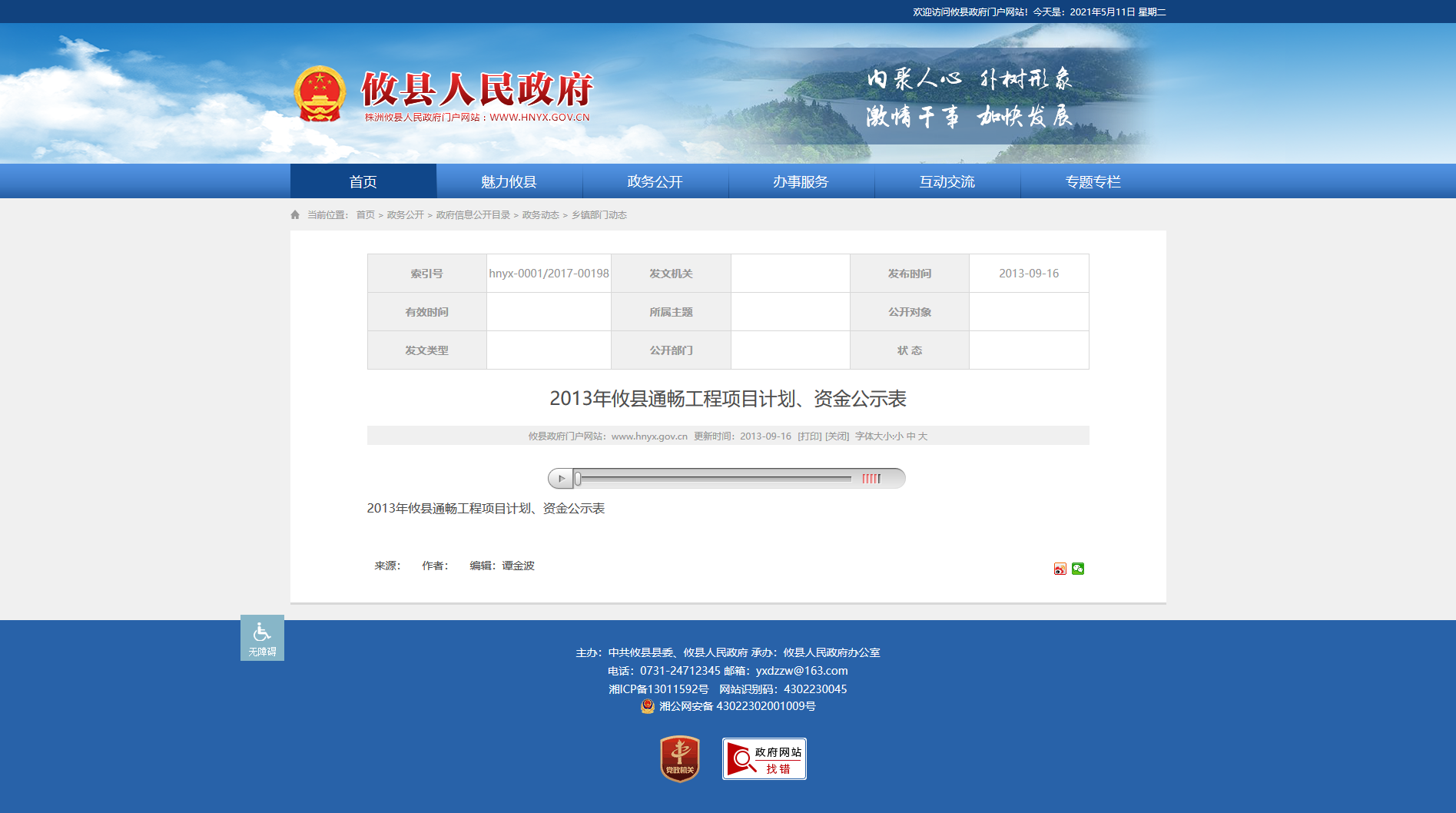Go to 乡镇部门动态 in the breadcrumb

click(x=599, y=215)
